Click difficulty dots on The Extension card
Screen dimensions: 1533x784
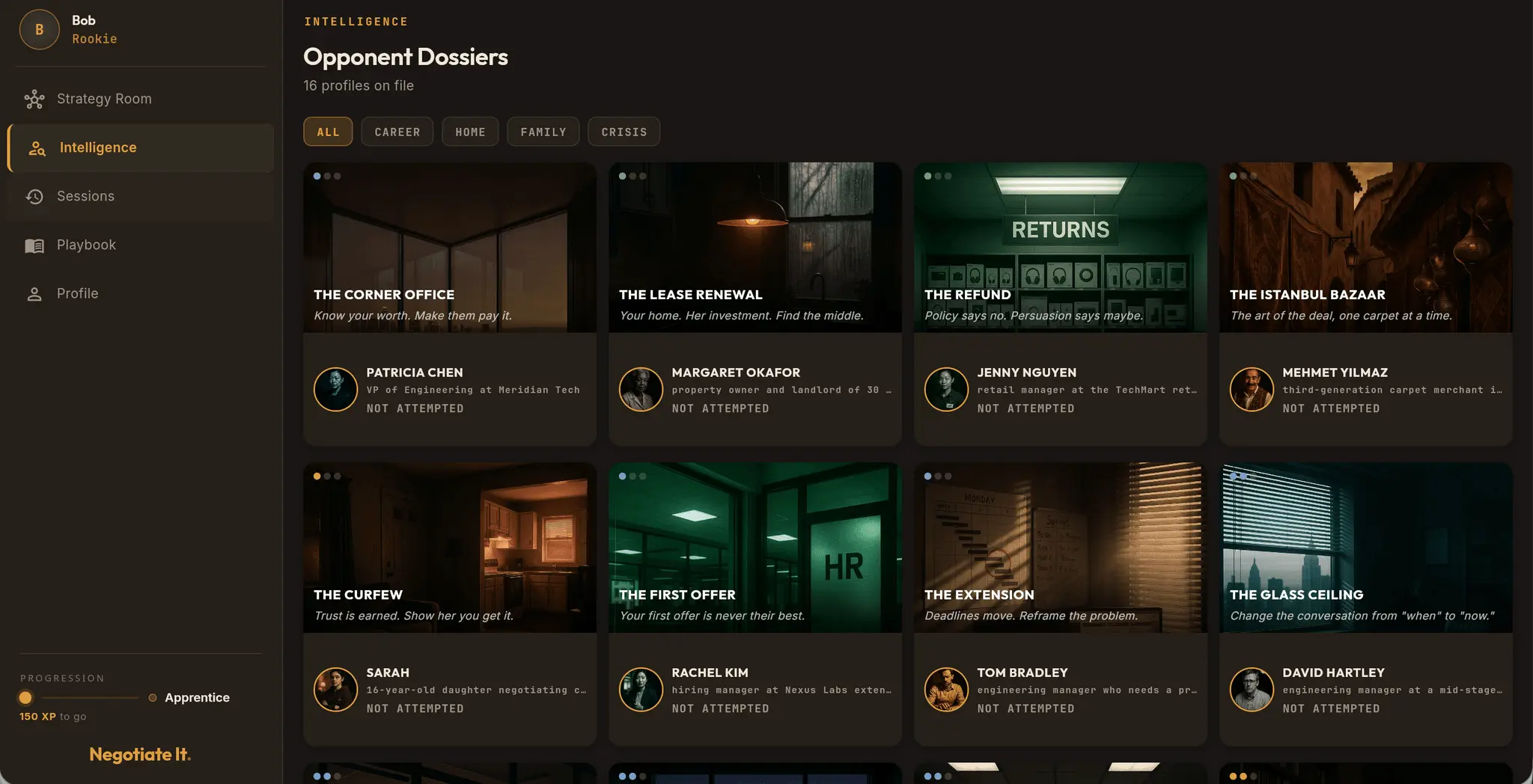pos(938,477)
